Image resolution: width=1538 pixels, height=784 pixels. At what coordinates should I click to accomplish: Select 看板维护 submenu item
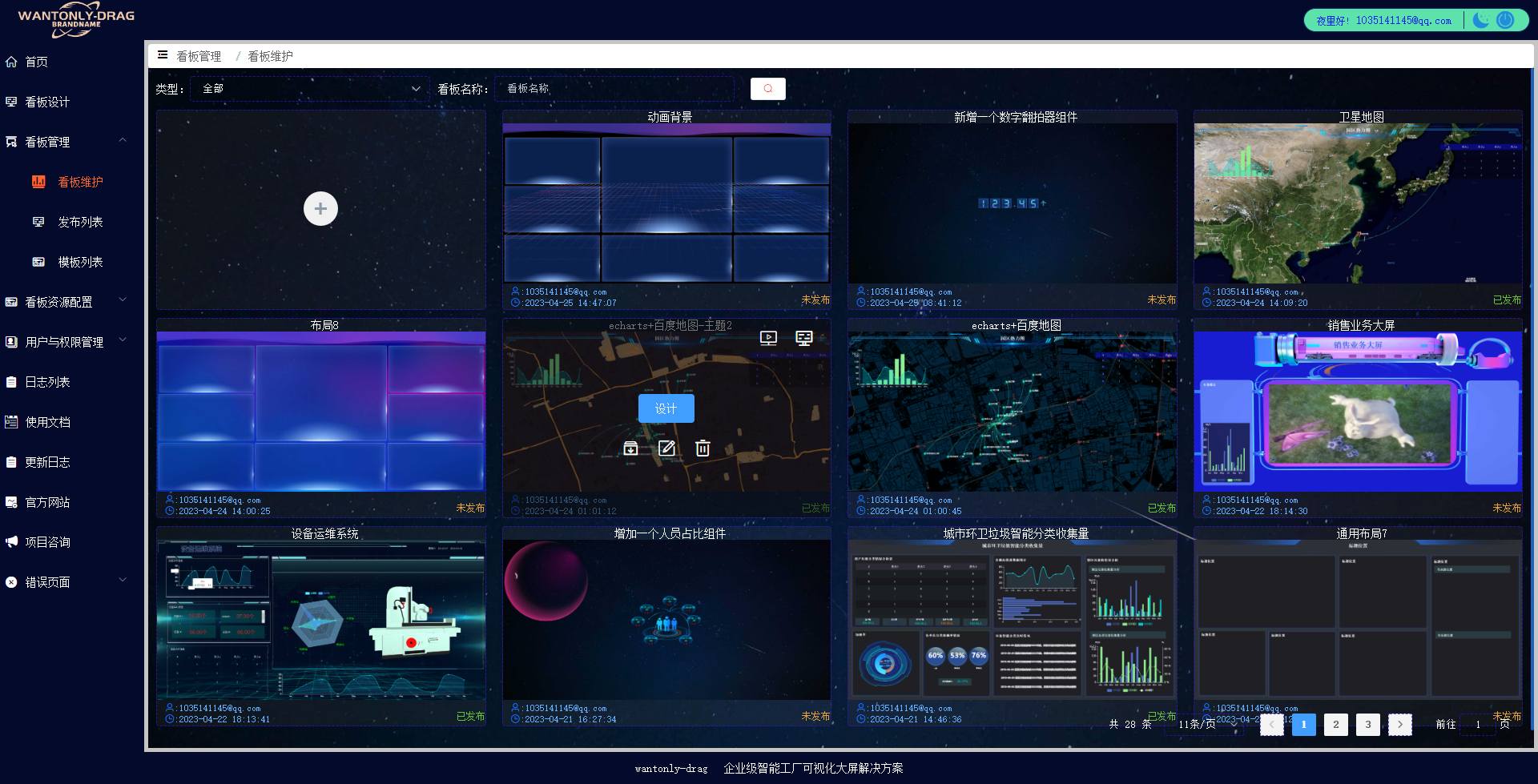pyautogui.click(x=72, y=182)
